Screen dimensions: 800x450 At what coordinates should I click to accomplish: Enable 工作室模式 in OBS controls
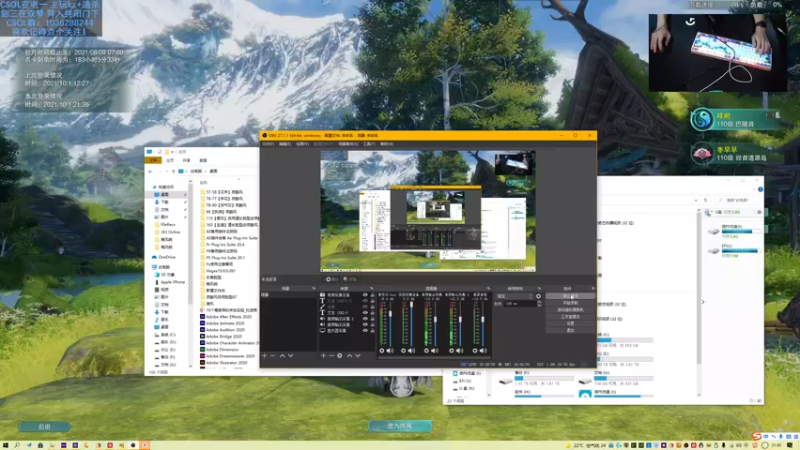(570, 316)
